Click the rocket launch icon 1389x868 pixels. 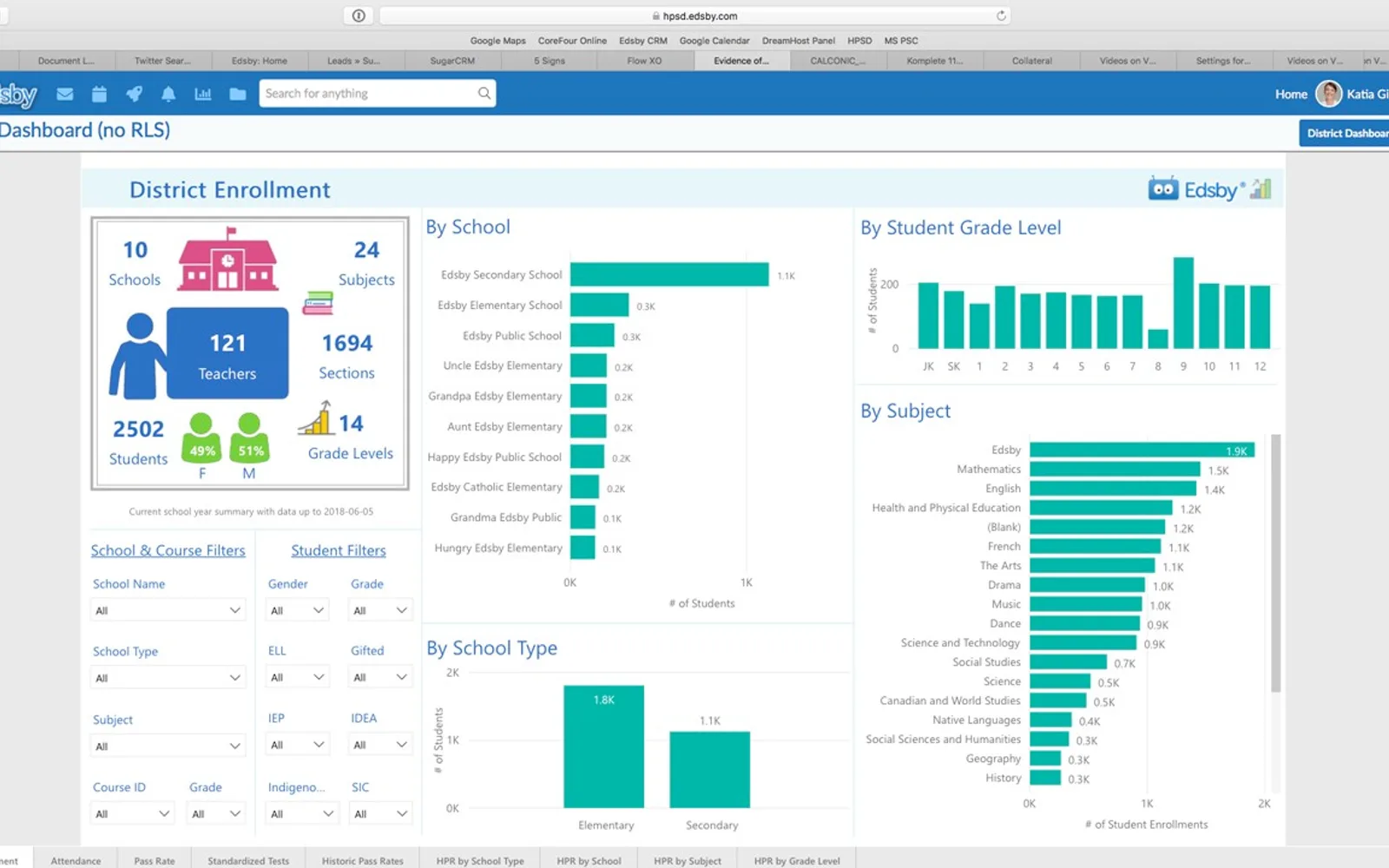[134, 94]
